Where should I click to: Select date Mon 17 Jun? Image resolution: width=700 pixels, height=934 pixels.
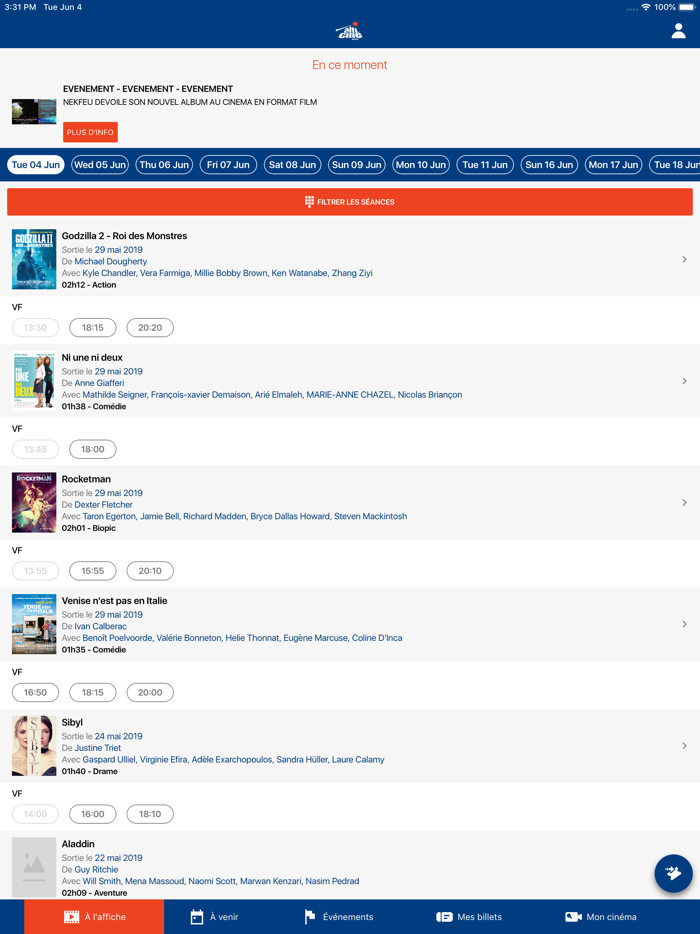(x=614, y=164)
